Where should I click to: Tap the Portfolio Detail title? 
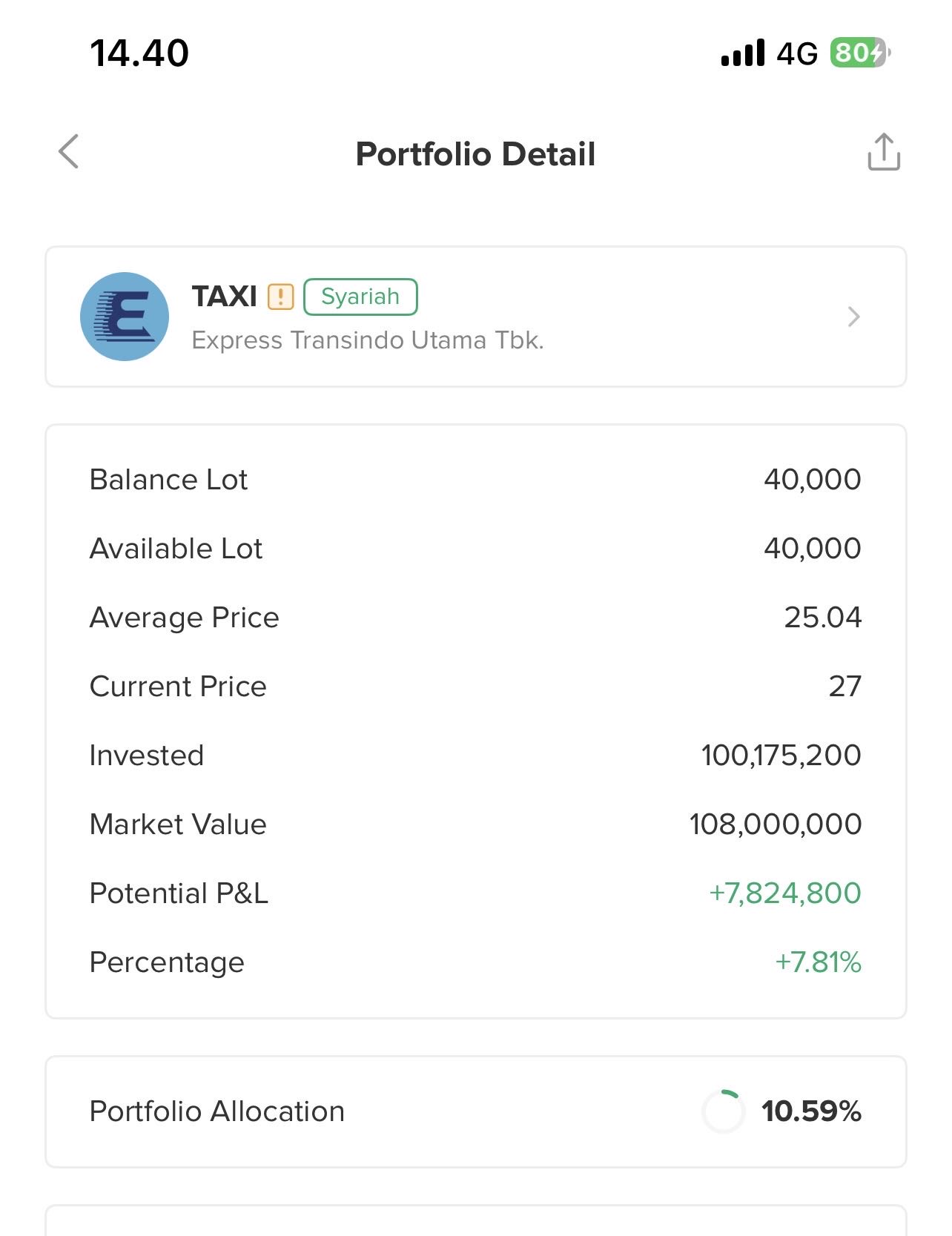tap(475, 154)
